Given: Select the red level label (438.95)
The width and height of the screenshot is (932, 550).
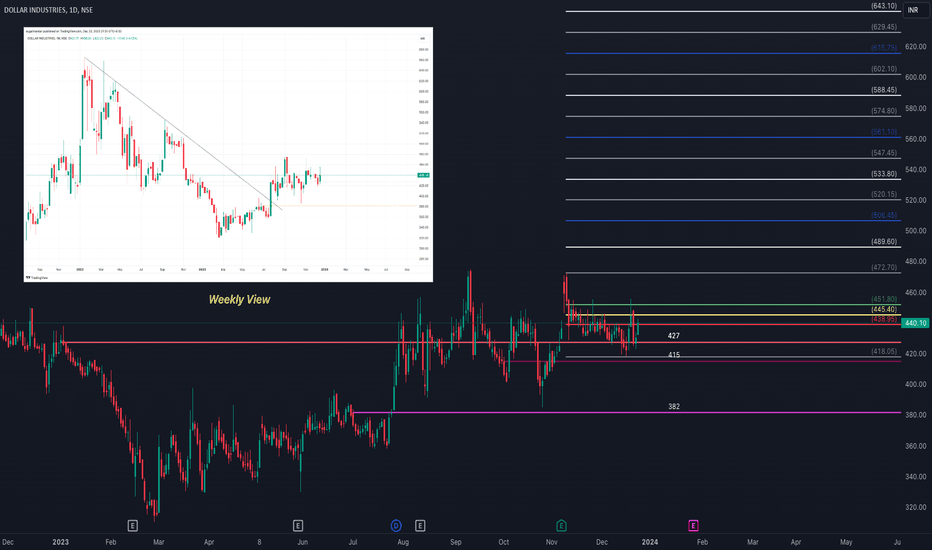Looking at the screenshot, I should [x=884, y=319].
